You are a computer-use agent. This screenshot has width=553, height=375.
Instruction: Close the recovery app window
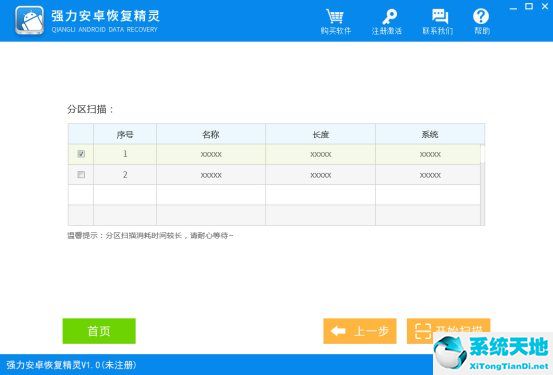[545, 6]
